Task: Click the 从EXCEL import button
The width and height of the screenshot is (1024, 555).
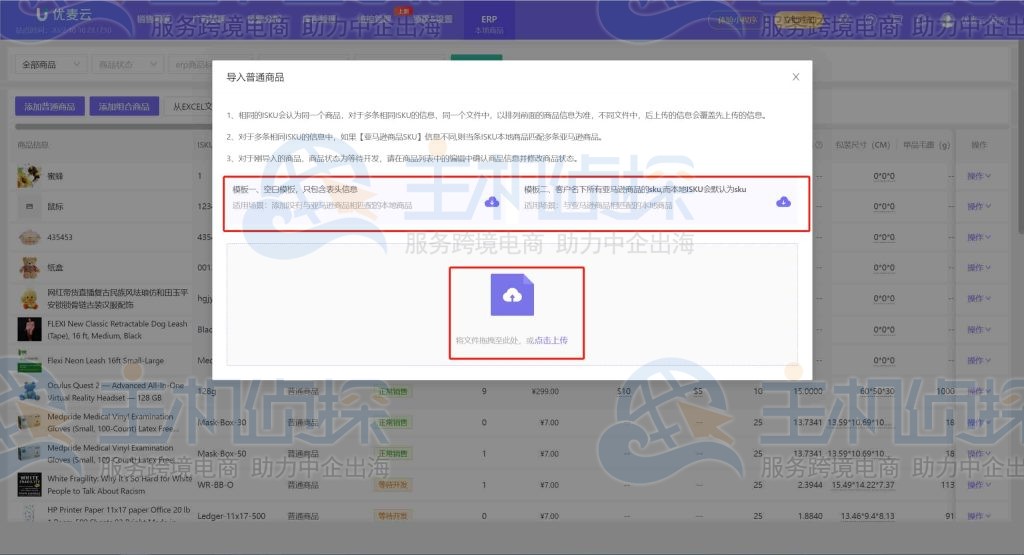Action: (191, 106)
